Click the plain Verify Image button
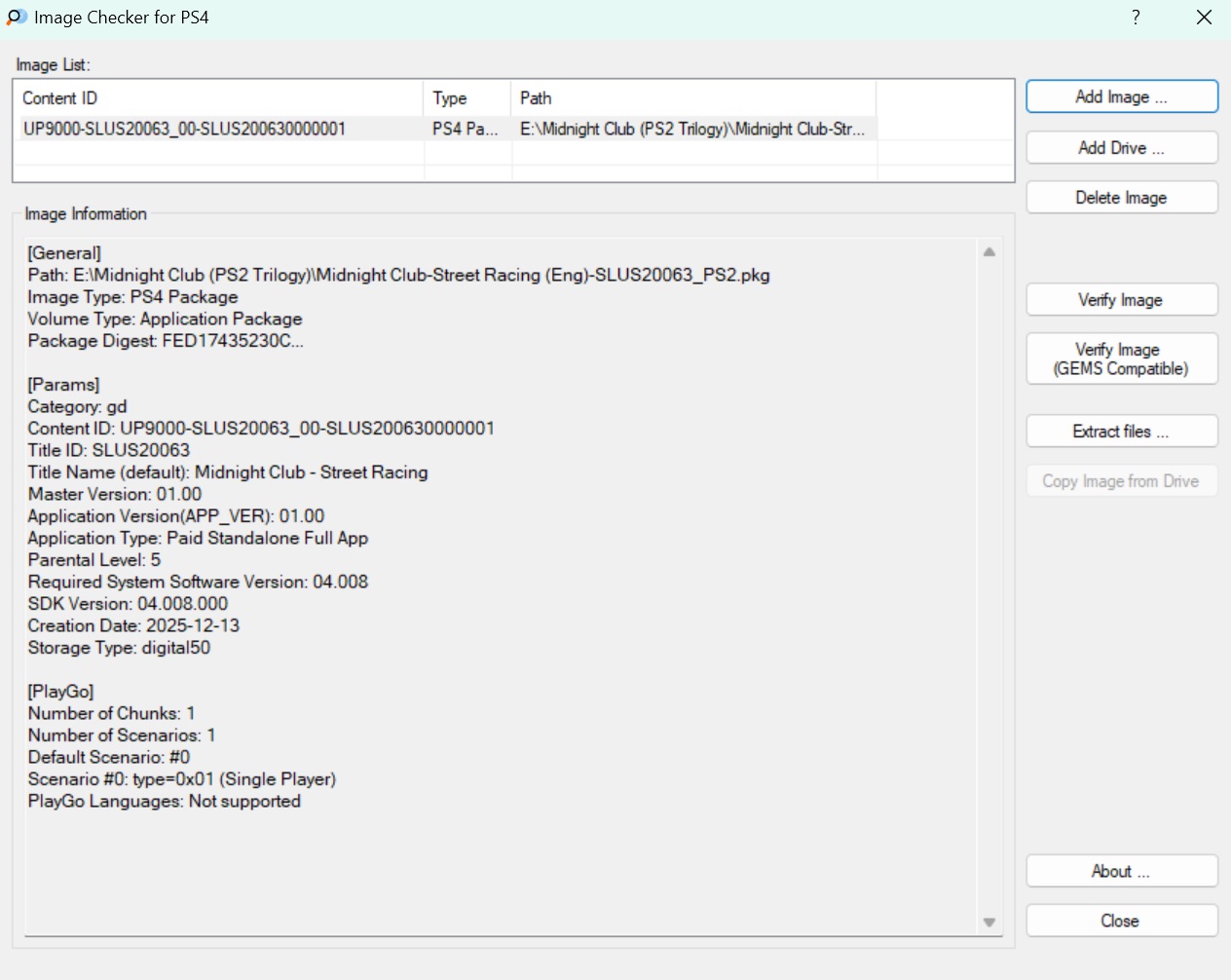This screenshot has height=980, width=1231. point(1121,300)
